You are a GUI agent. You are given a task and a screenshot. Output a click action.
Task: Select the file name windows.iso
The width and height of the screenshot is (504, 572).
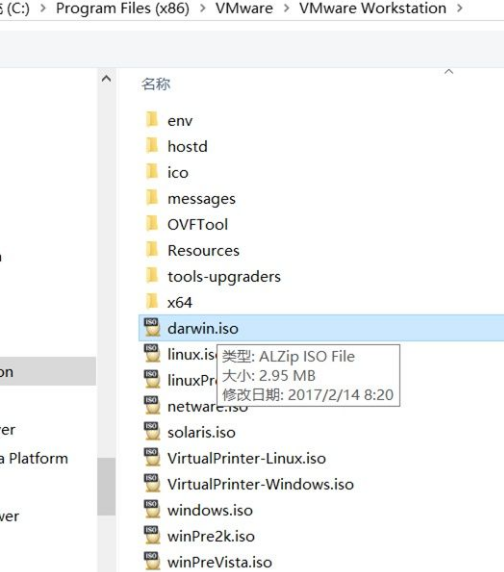(x=210, y=510)
